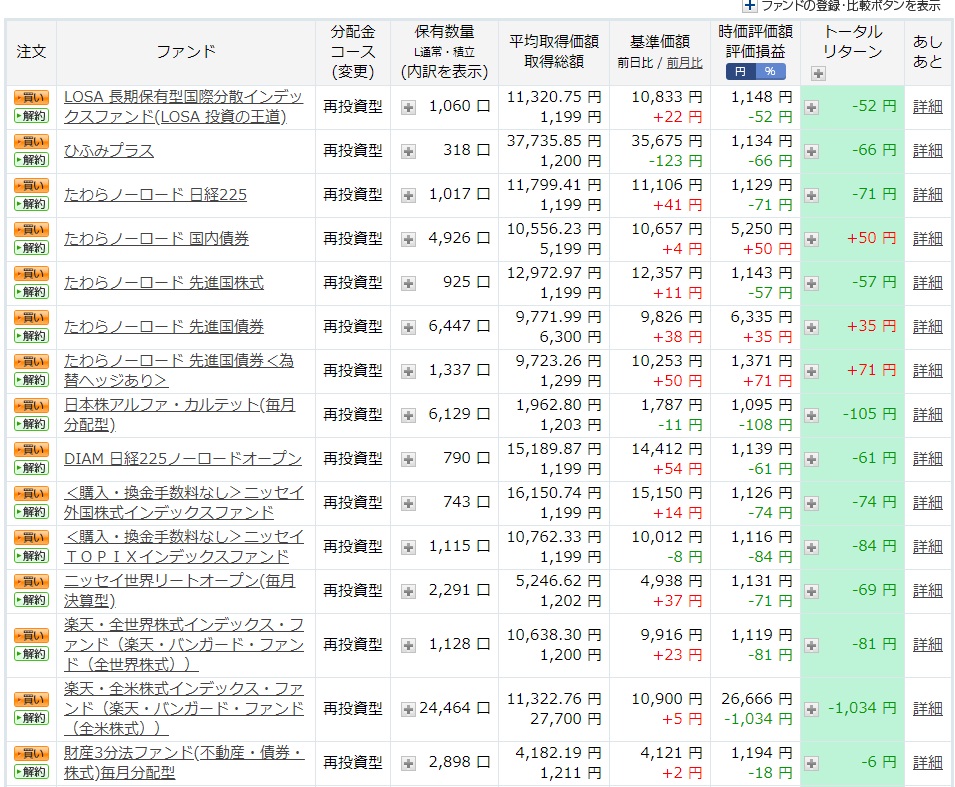Expand total return for 楽天・全米株式 (-1,034円)
Viewport: 955px width, 787px height.
point(811,710)
